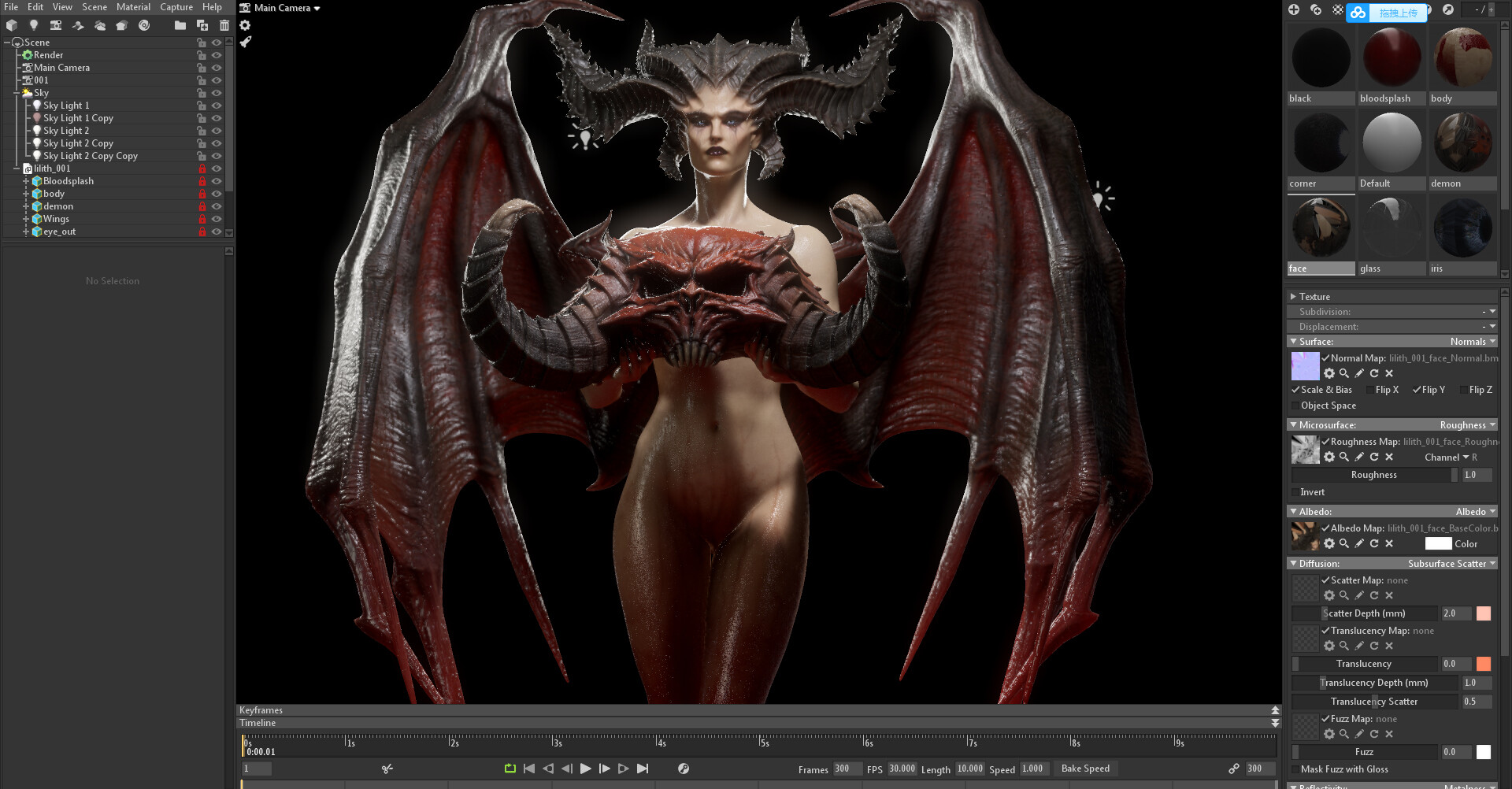Toggle timeline loop playback

coord(510,769)
